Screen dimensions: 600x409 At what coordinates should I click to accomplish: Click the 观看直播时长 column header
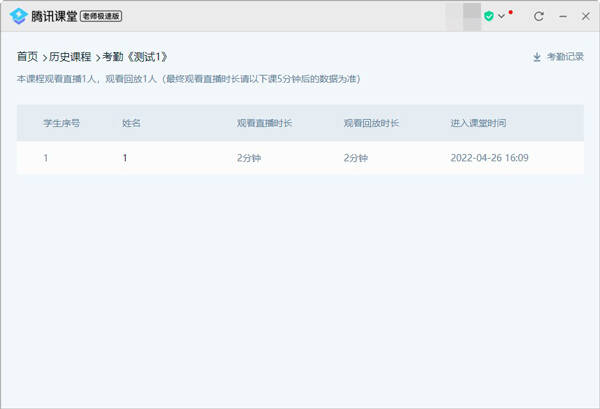click(264, 123)
